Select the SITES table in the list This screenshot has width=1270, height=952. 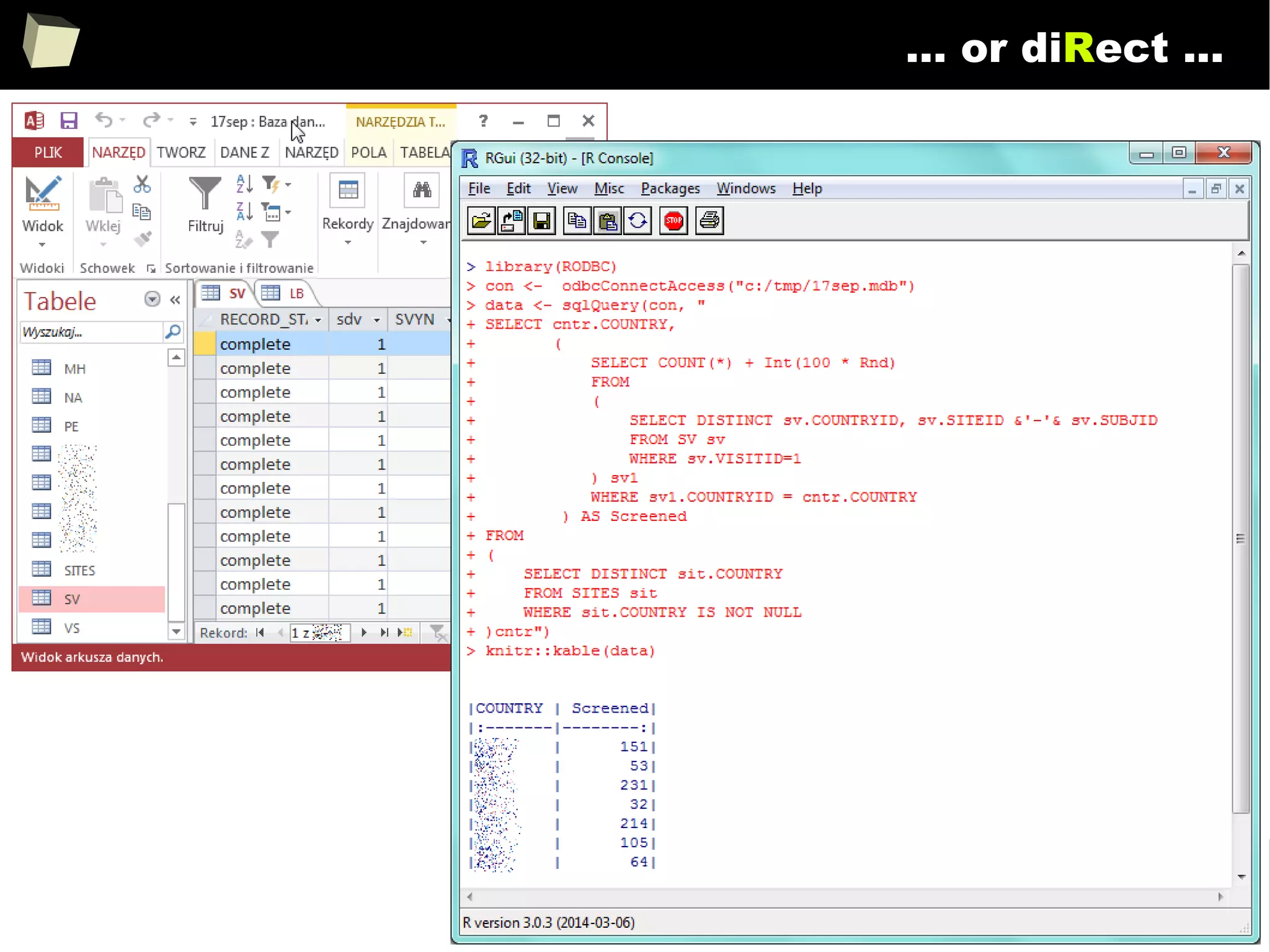(79, 571)
